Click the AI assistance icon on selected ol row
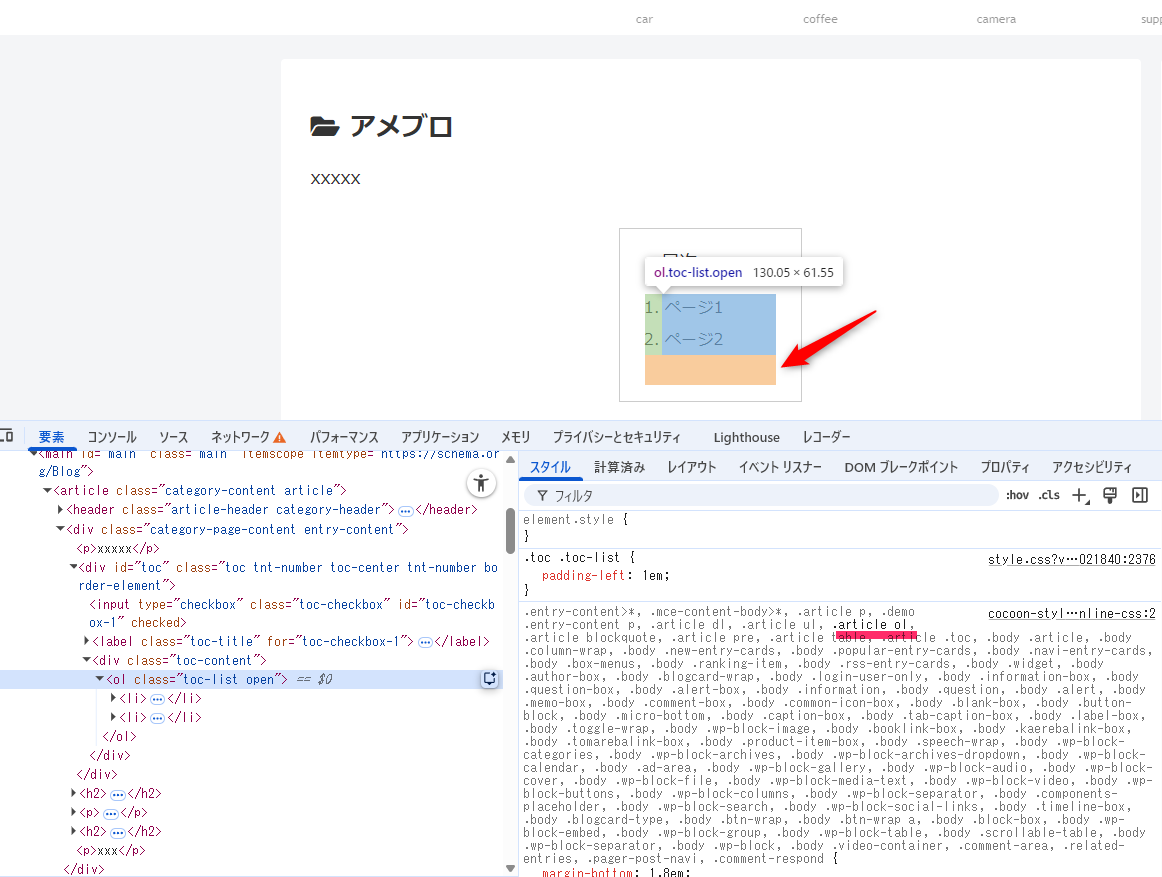Screen dimensions: 1162x877 (489, 679)
